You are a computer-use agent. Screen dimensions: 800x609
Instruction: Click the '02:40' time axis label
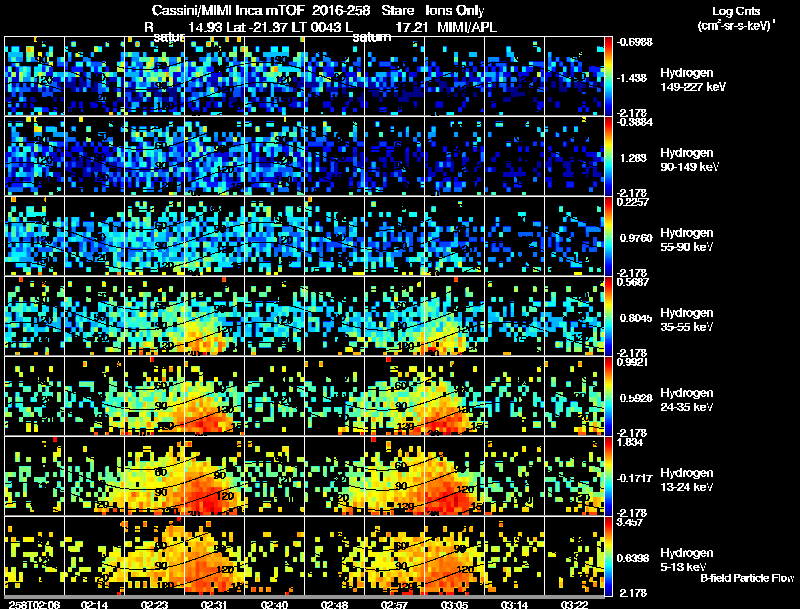[274, 604]
